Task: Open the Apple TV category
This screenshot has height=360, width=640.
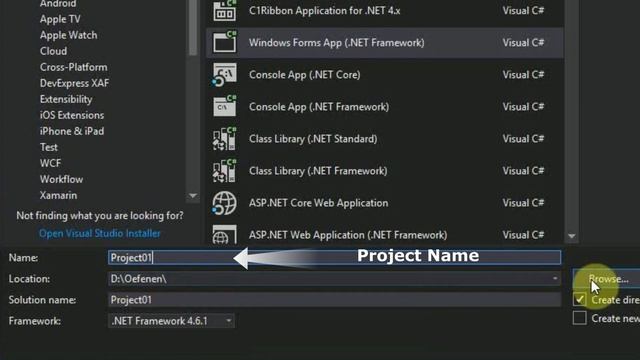Action: click(x=60, y=19)
